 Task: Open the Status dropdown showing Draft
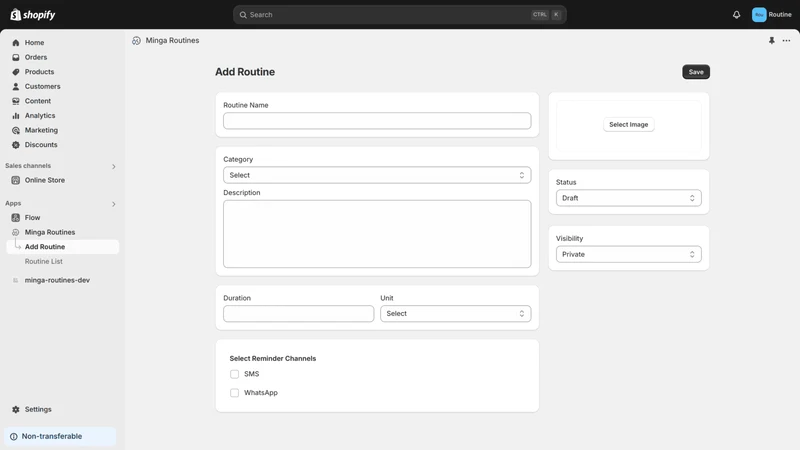click(629, 198)
